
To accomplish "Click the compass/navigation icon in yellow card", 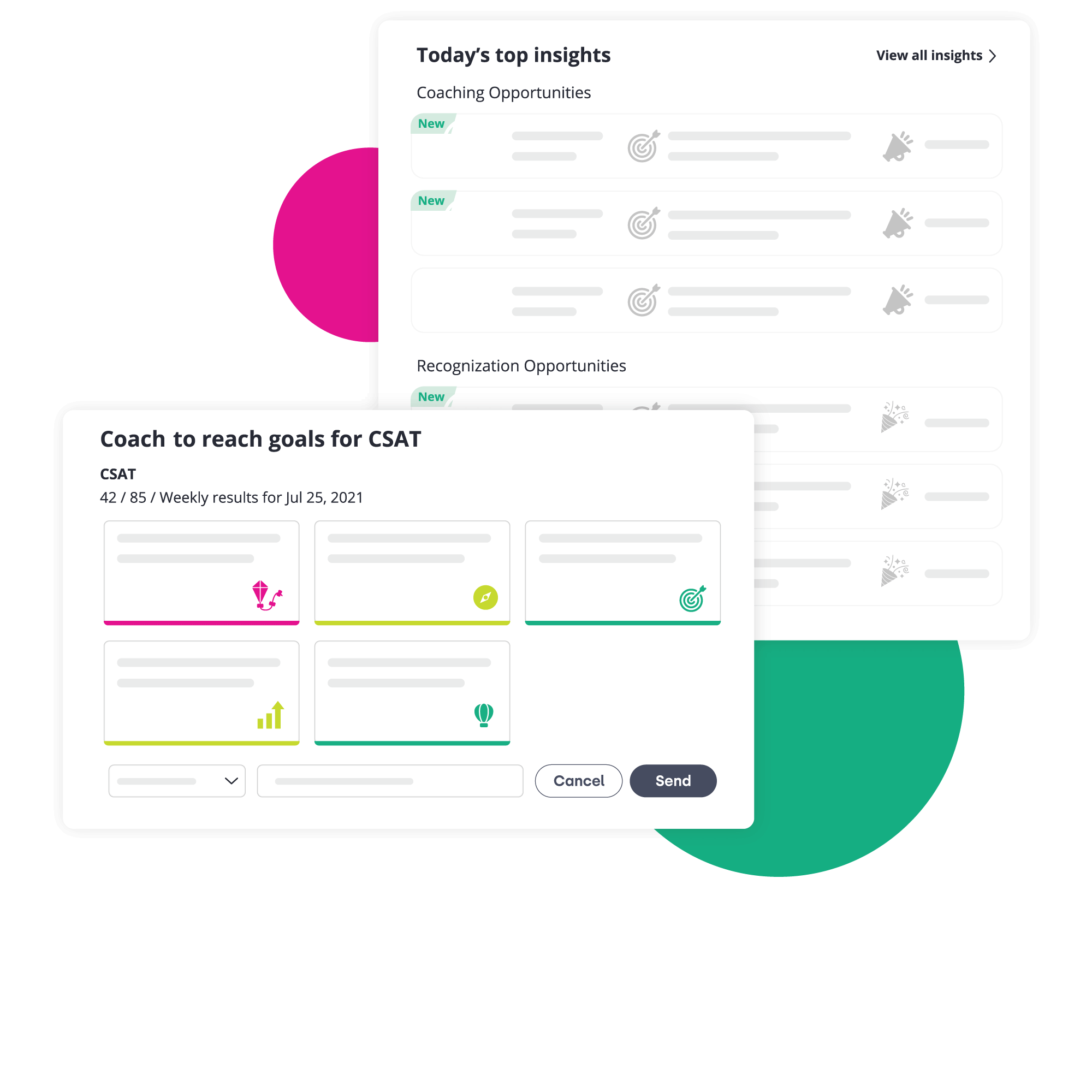I will pos(487,597).
